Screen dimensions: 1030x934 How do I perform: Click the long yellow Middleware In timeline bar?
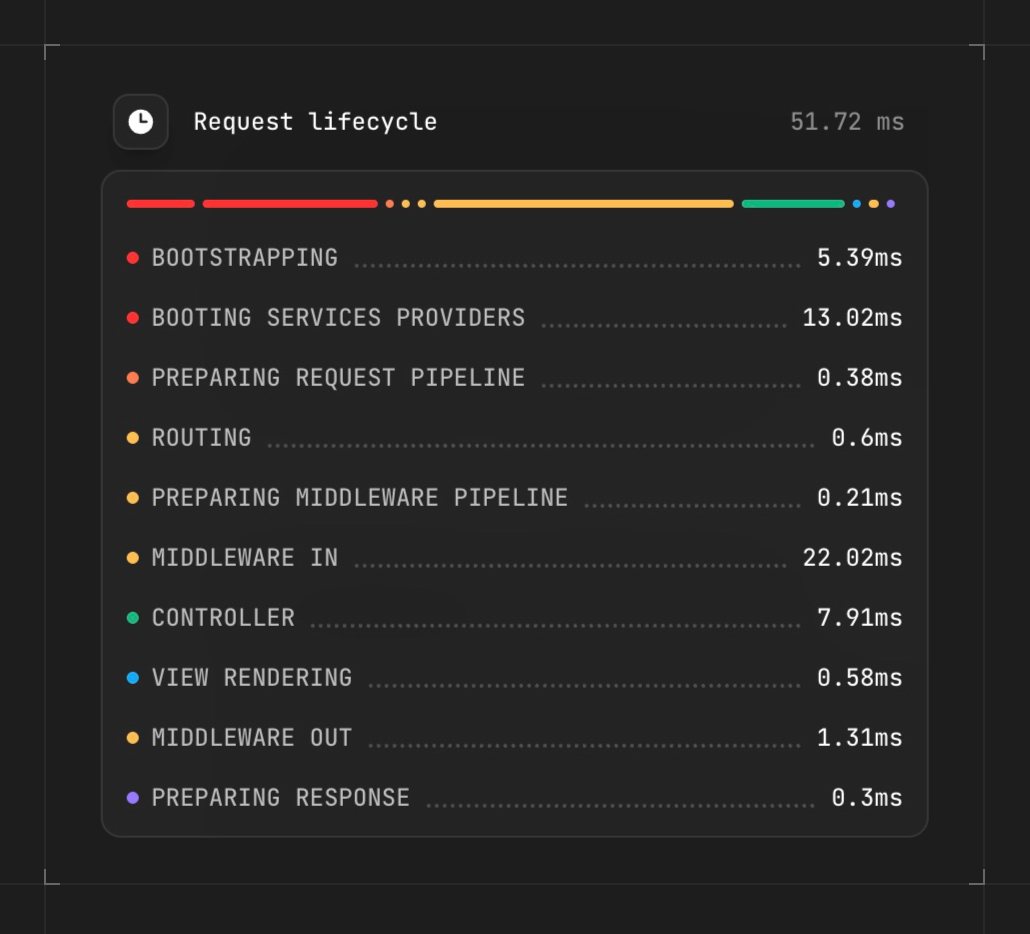(x=583, y=204)
